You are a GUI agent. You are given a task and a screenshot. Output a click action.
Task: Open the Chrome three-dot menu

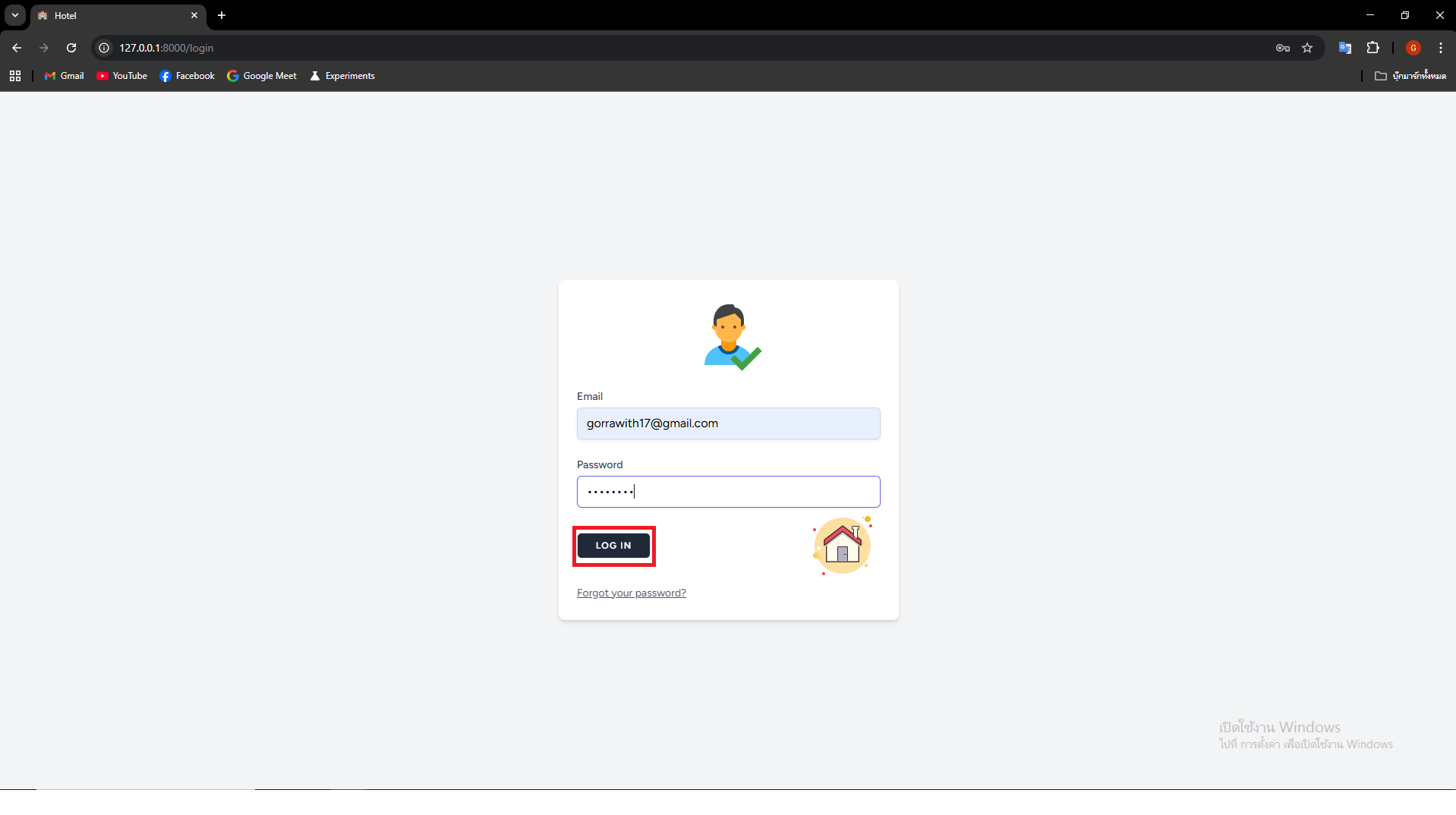[x=1440, y=48]
